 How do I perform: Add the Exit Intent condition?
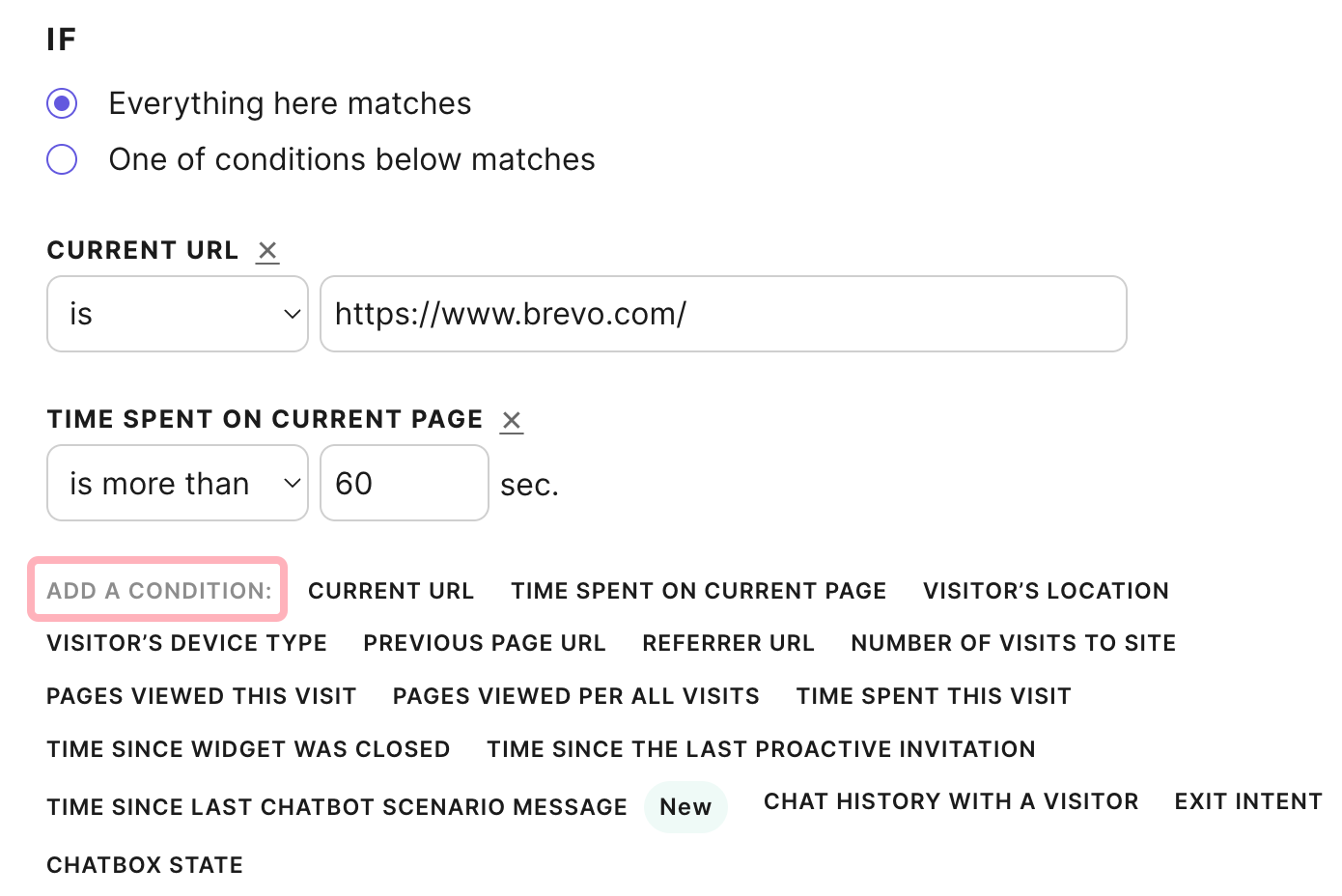1247,801
